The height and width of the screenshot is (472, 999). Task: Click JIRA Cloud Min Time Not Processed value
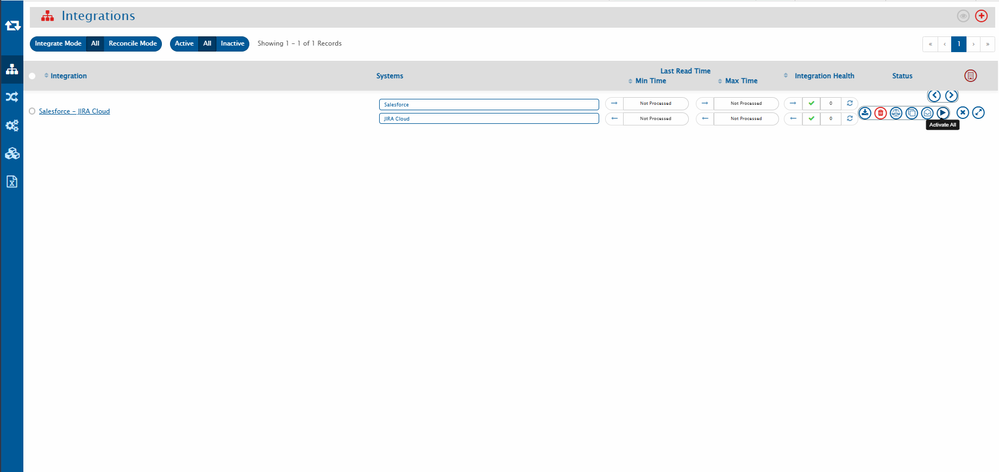(656, 118)
